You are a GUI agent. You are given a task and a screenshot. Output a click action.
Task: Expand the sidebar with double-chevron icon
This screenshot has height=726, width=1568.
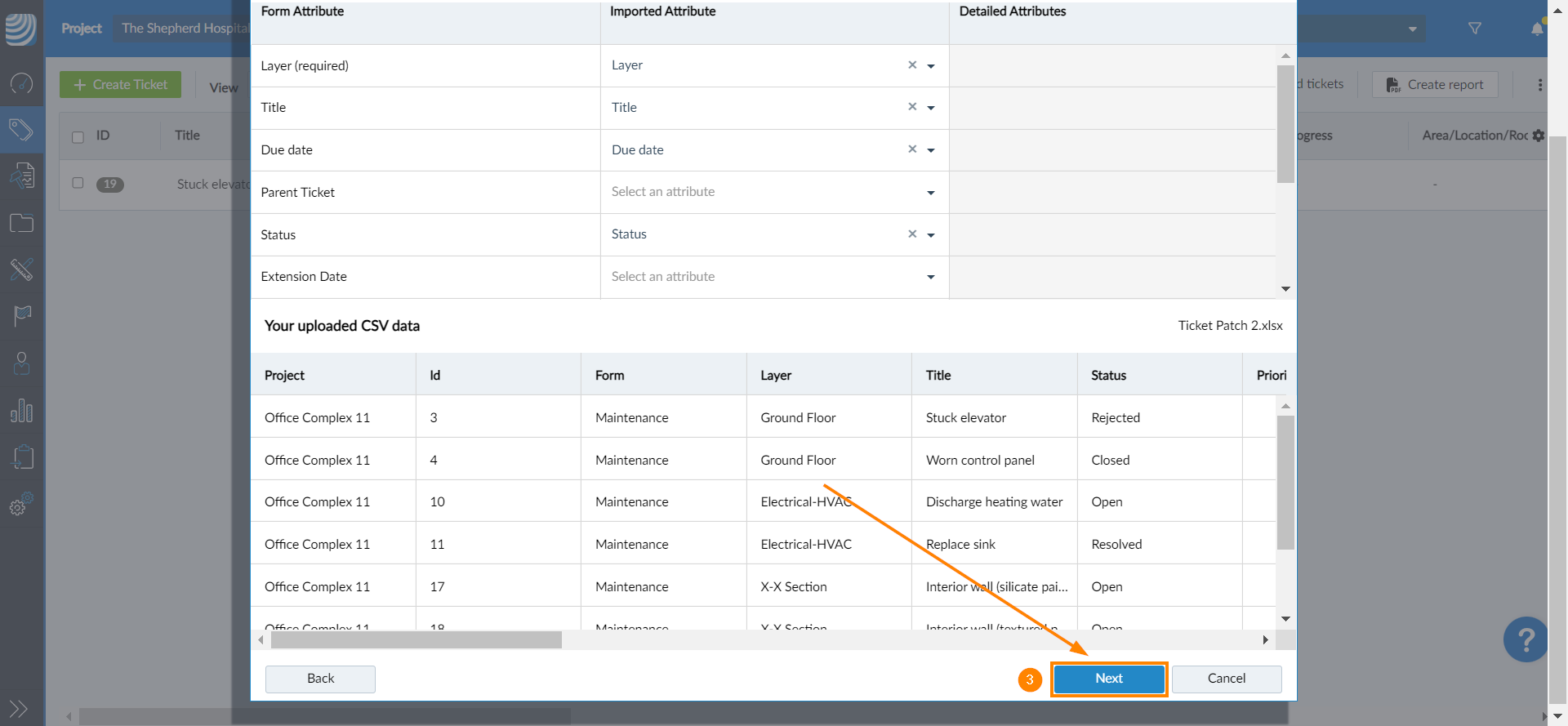(19, 708)
